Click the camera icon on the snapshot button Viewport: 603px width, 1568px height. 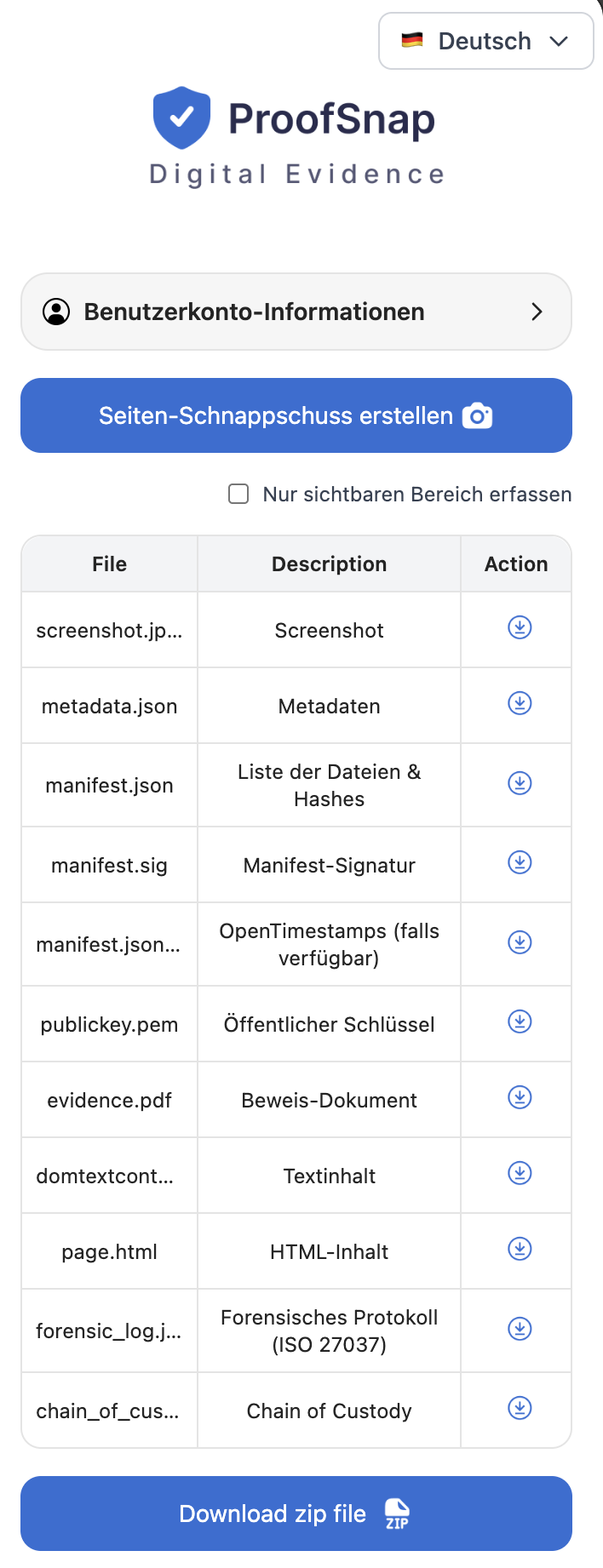(x=478, y=415)
